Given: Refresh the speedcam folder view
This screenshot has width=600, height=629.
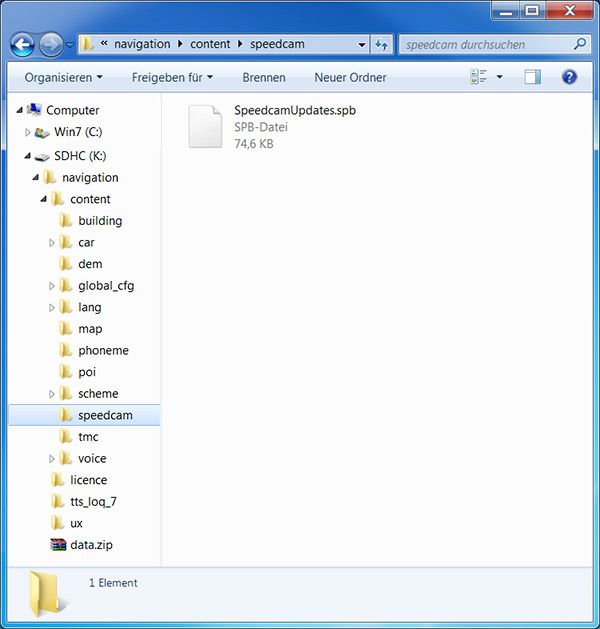Looking at the screenshot, I should 381,44.
